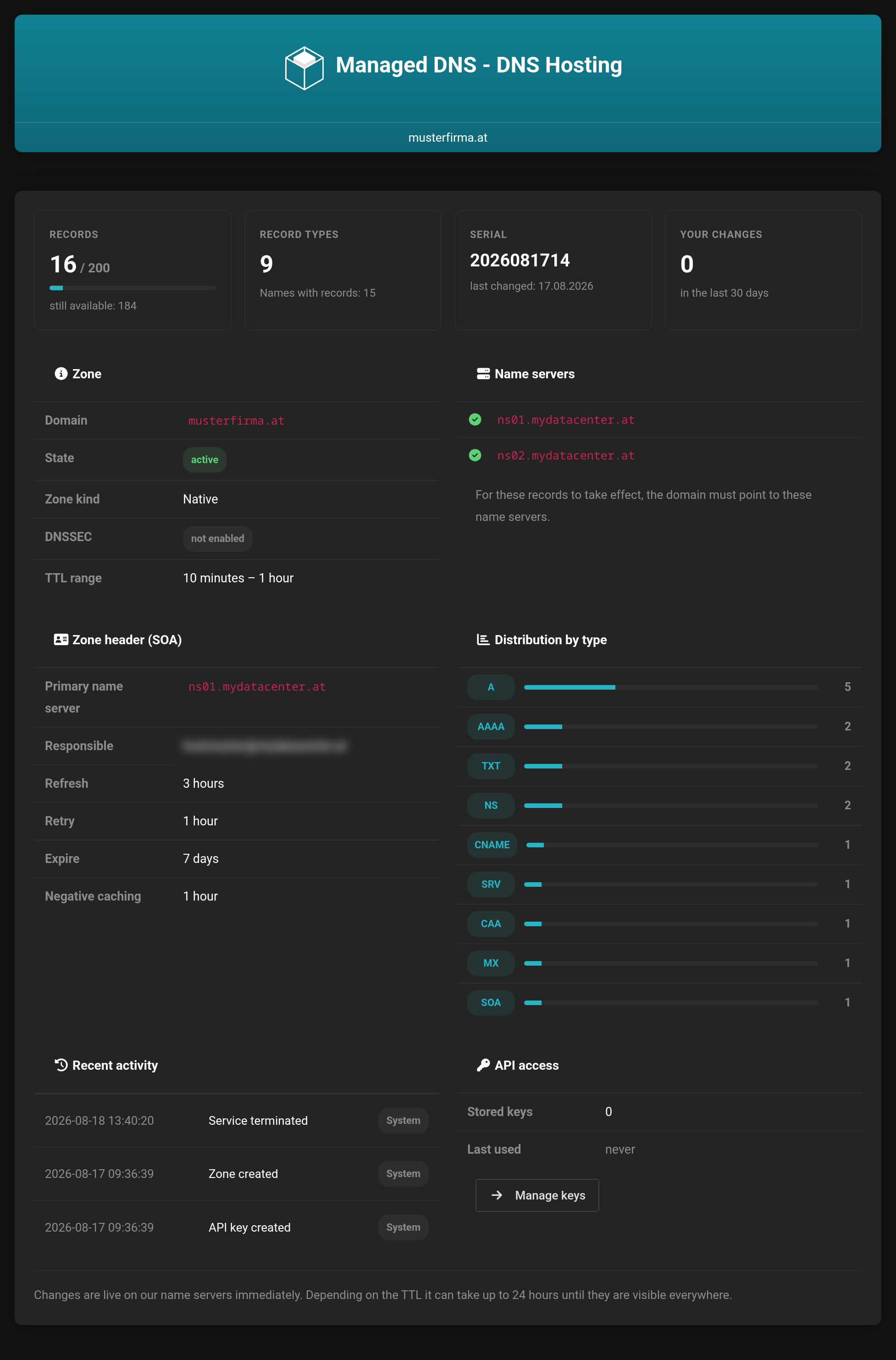Click the AAAA type badge
The image size is (896, 1360).
click(x=491, y=726)
